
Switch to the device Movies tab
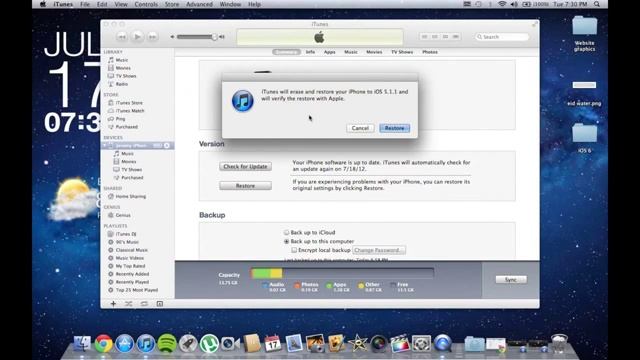tap(374, 52)
